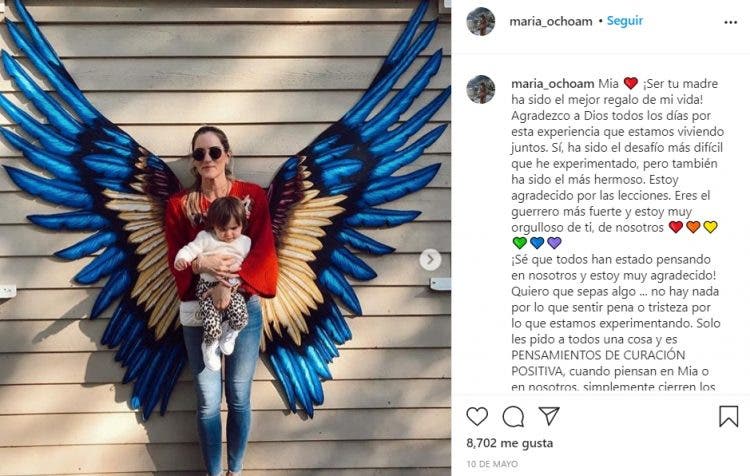Viewport: 750px width, 476px height.
Task: Open the three-dot more options menu
Action: pos(730,22)
